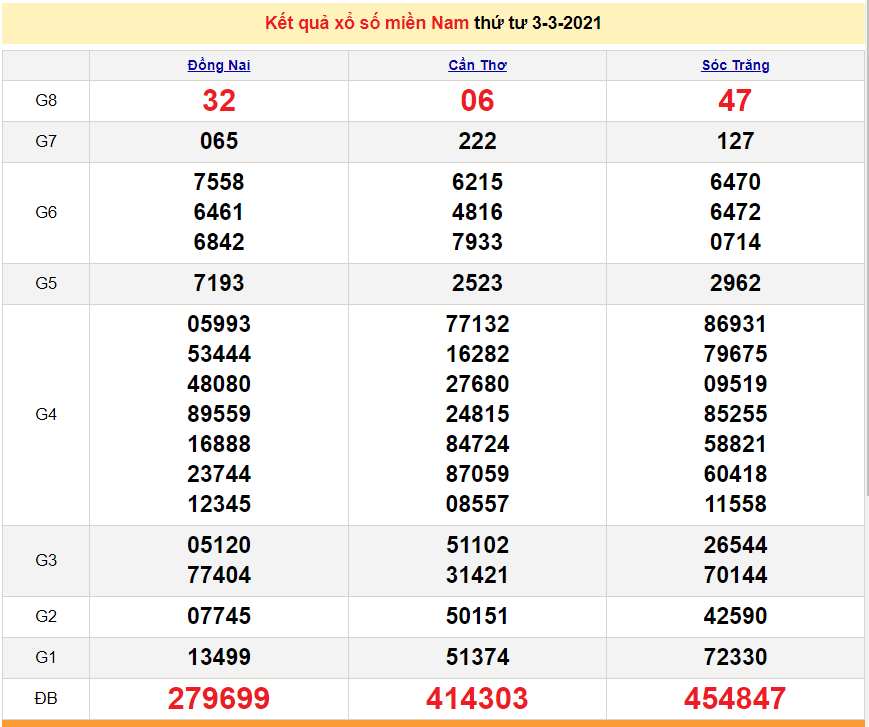
Task: Select Sóc Trăng special prize number 454847
Action: (x=735, y=698)
